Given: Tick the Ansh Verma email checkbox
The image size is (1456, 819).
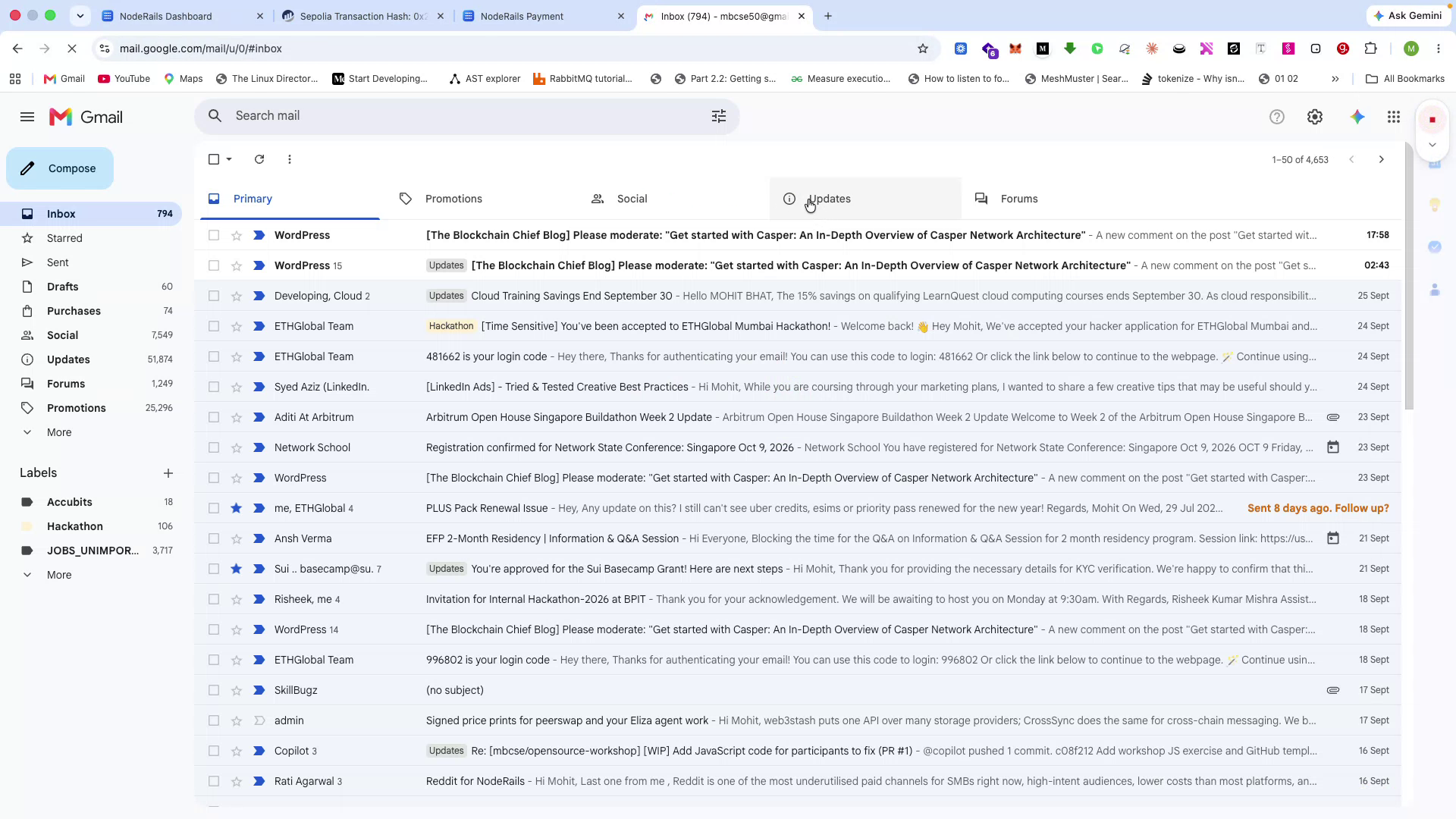Looking at the screenshot, I should 214,538.
